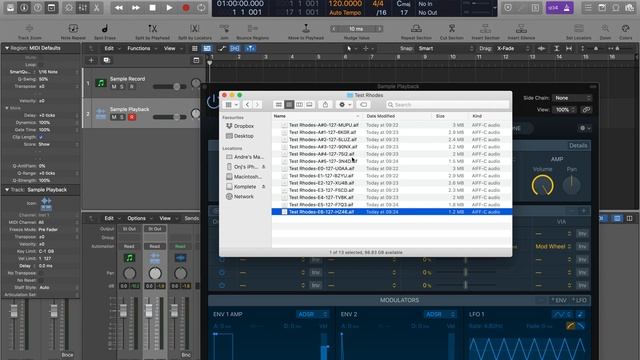The image size is (640, 360).
Task: Open the Quick Help button
Action: tap(38, 8)
